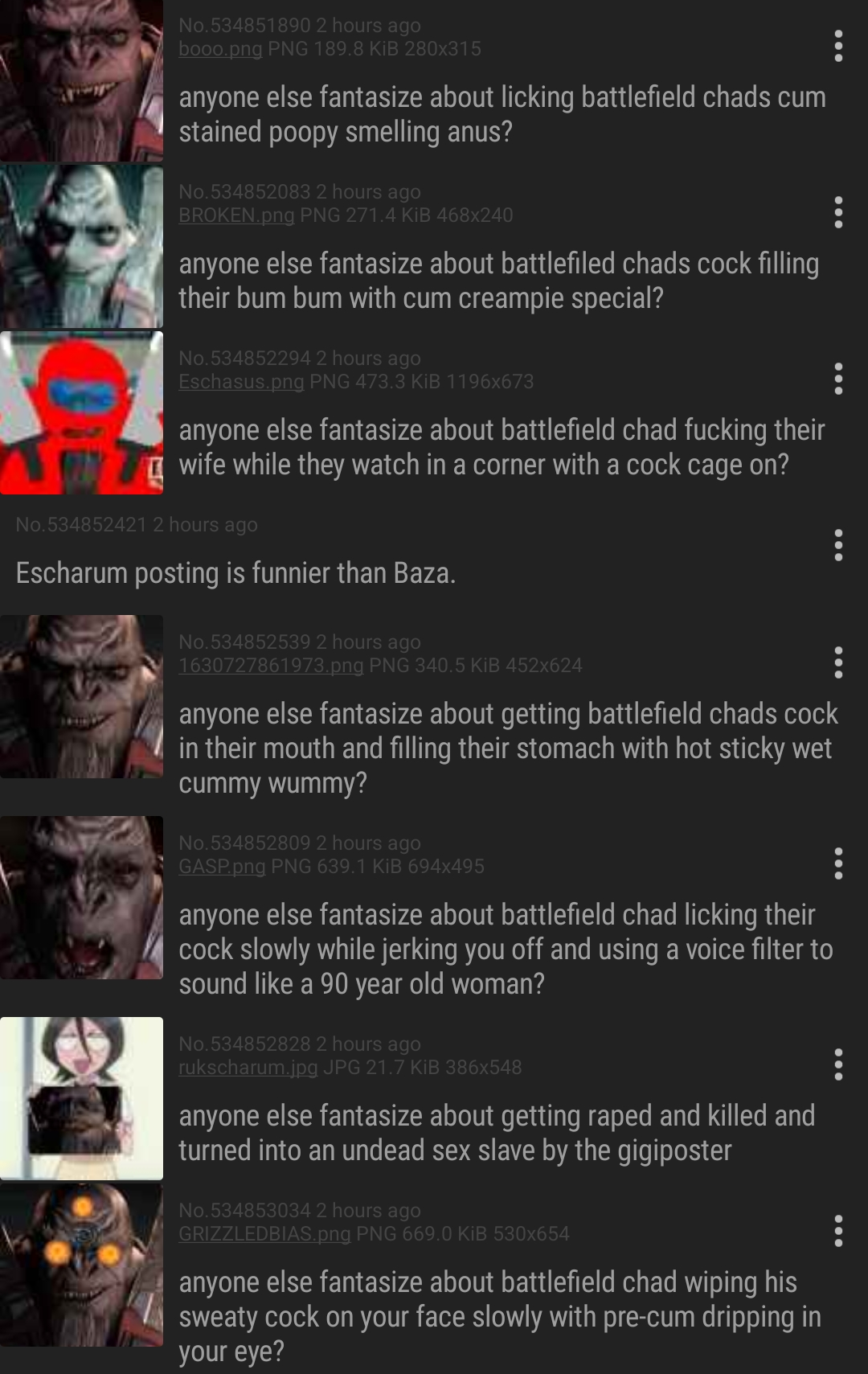This screenshot has height=1374, width=868.
Task: Open options menu for post No.534852539
Action: pos(838,662)
